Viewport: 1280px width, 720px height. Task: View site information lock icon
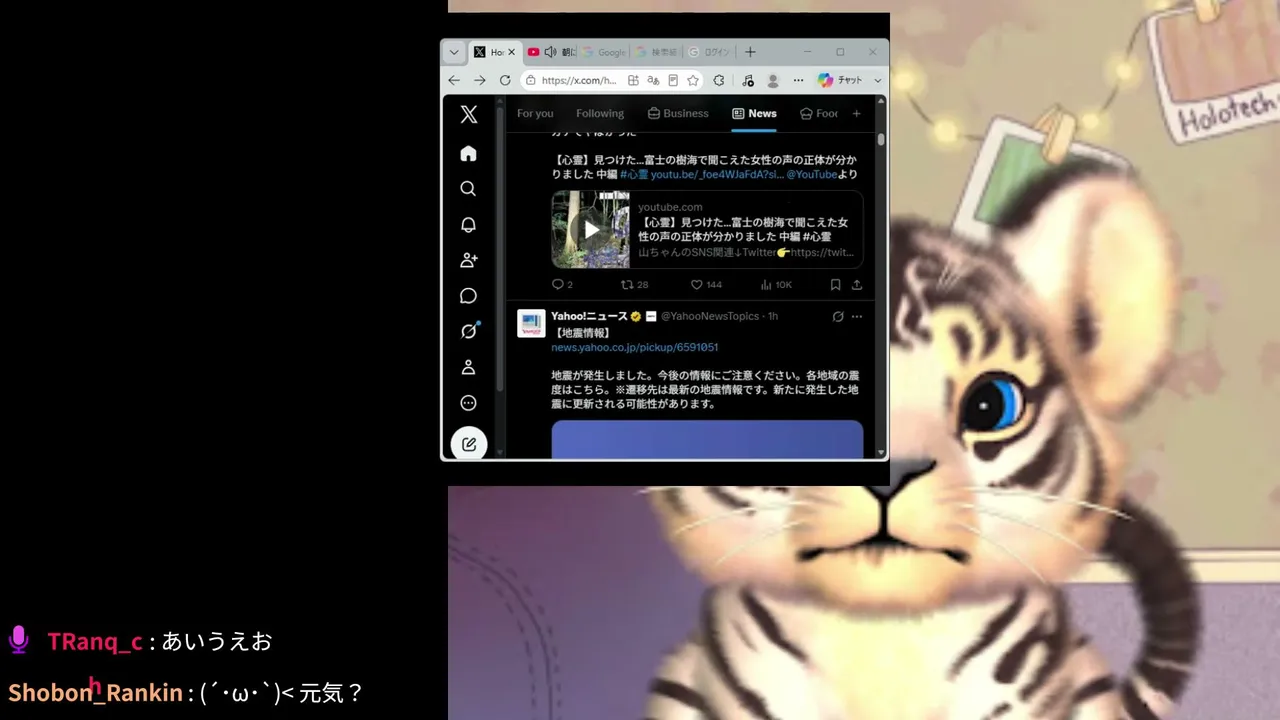tap(531, 80)
